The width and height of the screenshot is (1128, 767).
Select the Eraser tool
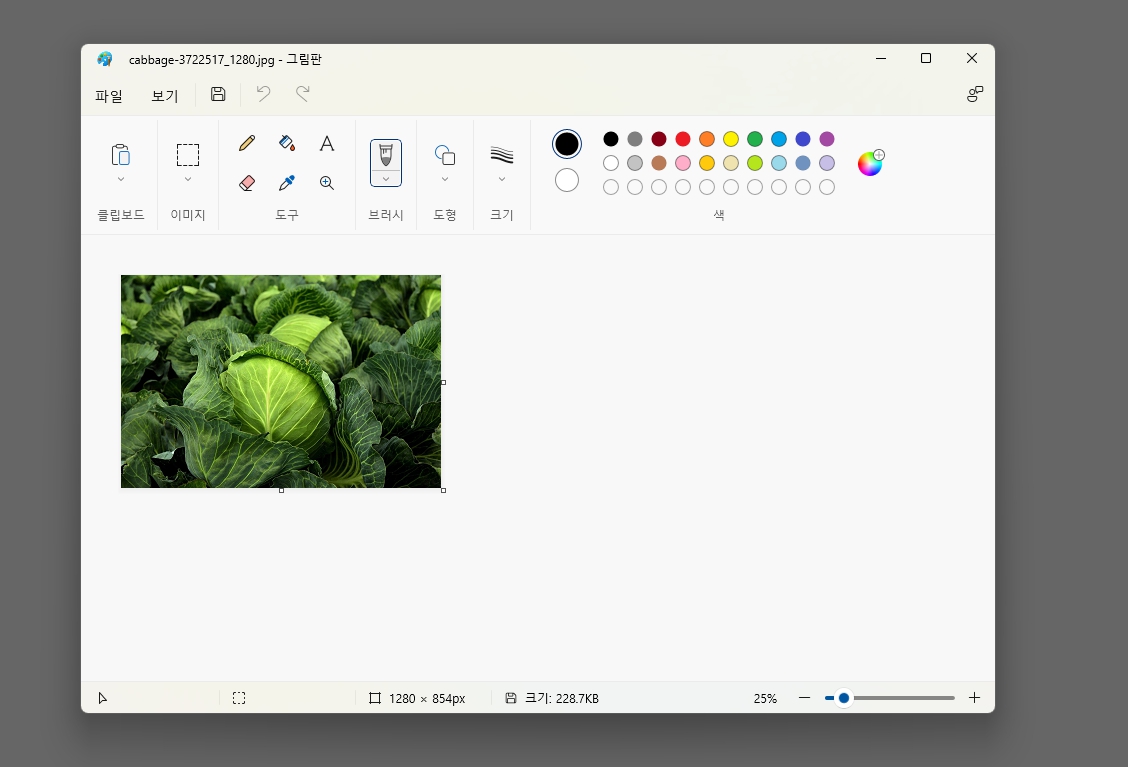coord(247,183)
